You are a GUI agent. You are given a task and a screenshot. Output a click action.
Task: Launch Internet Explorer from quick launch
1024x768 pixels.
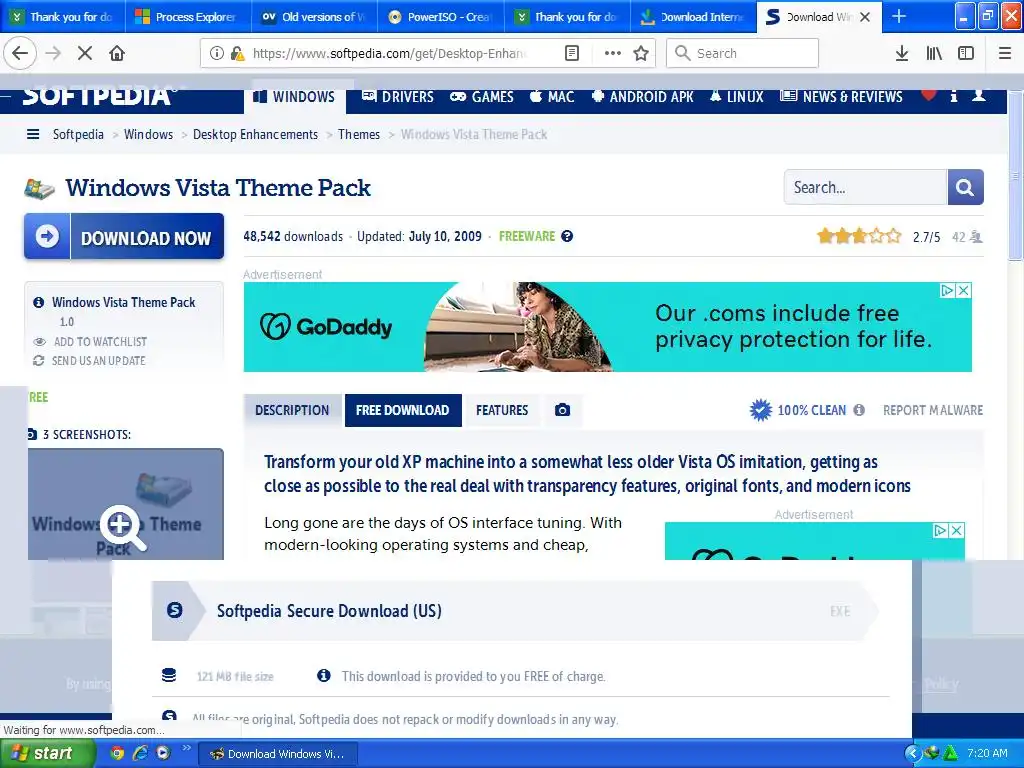click(140, 753)
